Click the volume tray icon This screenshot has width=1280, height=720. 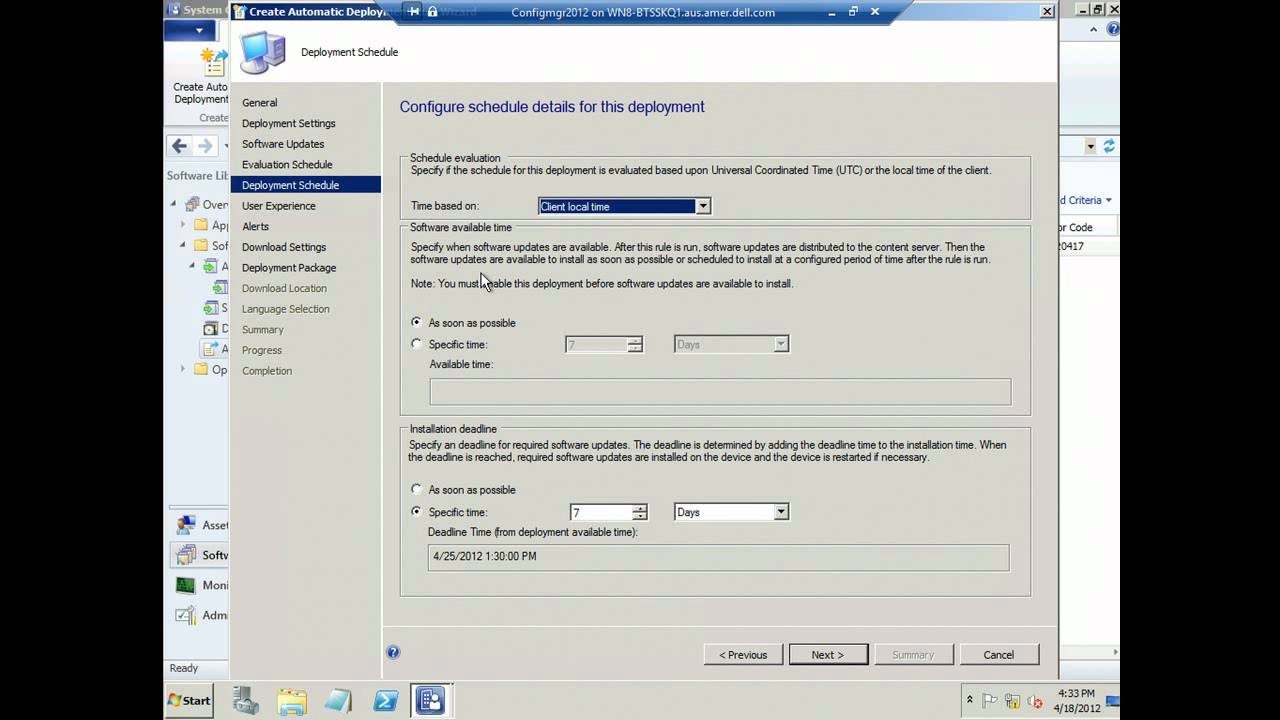(1034, 701)
